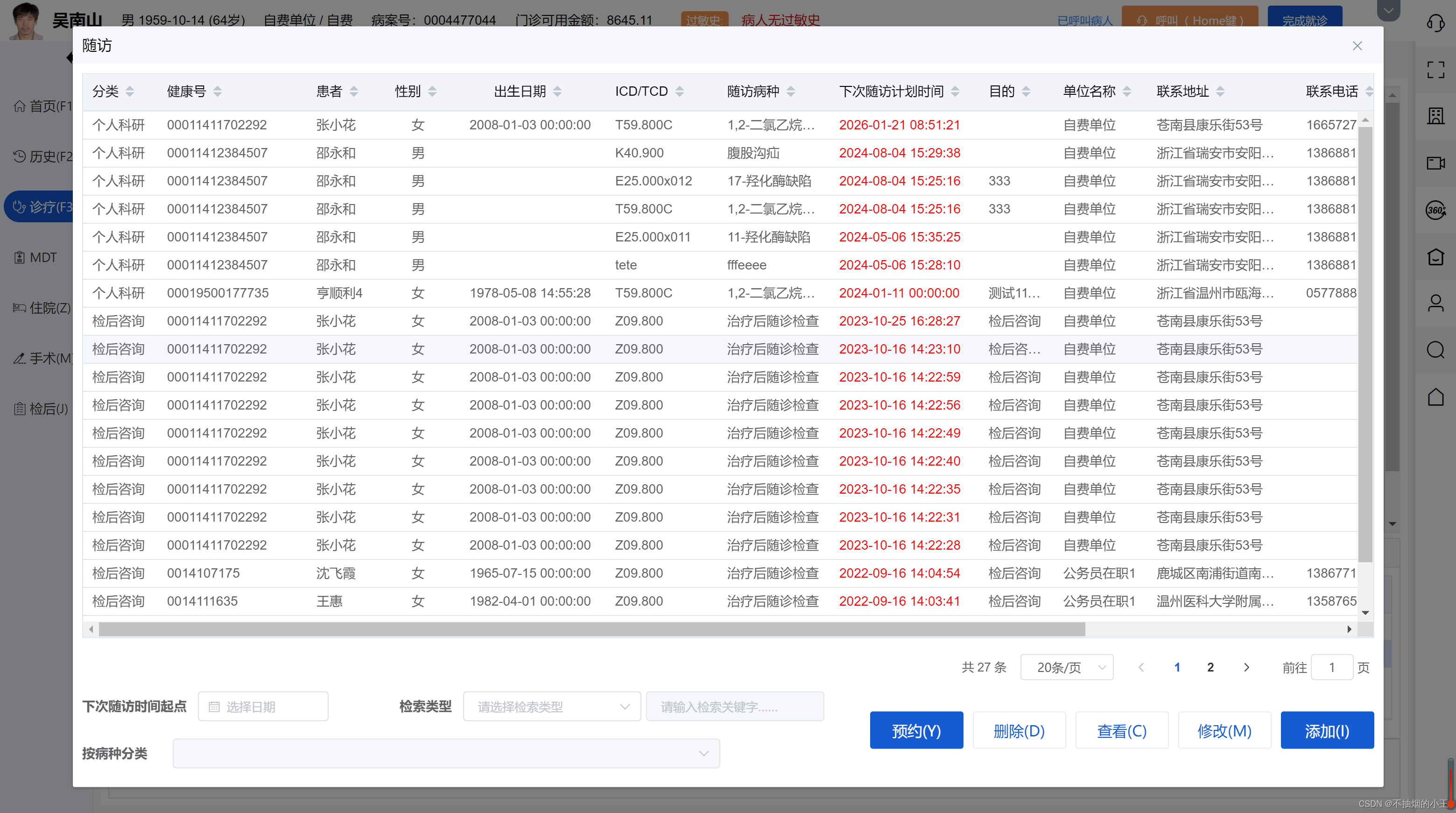The width and height of the screenshot is (1456, 813).
Task: Click the next page arrow
Action: 1246,667
